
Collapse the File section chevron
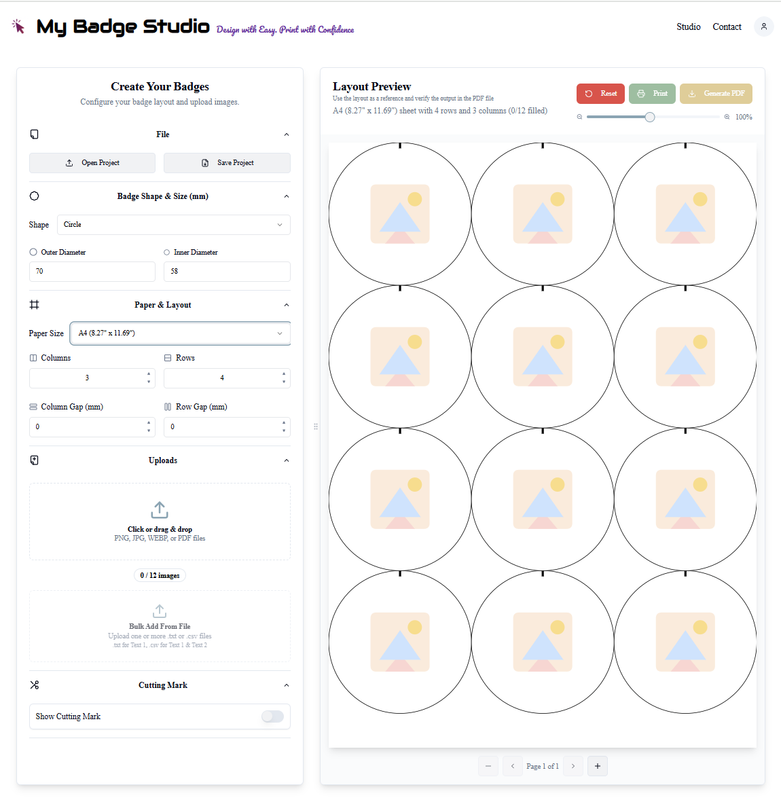coord(286,134)
